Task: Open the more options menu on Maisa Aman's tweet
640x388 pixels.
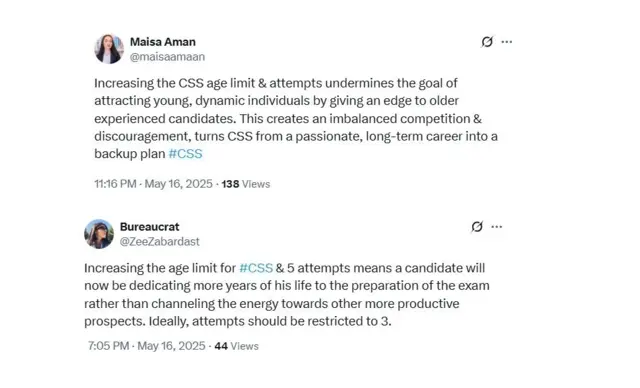Action: [x=507, y=42]
